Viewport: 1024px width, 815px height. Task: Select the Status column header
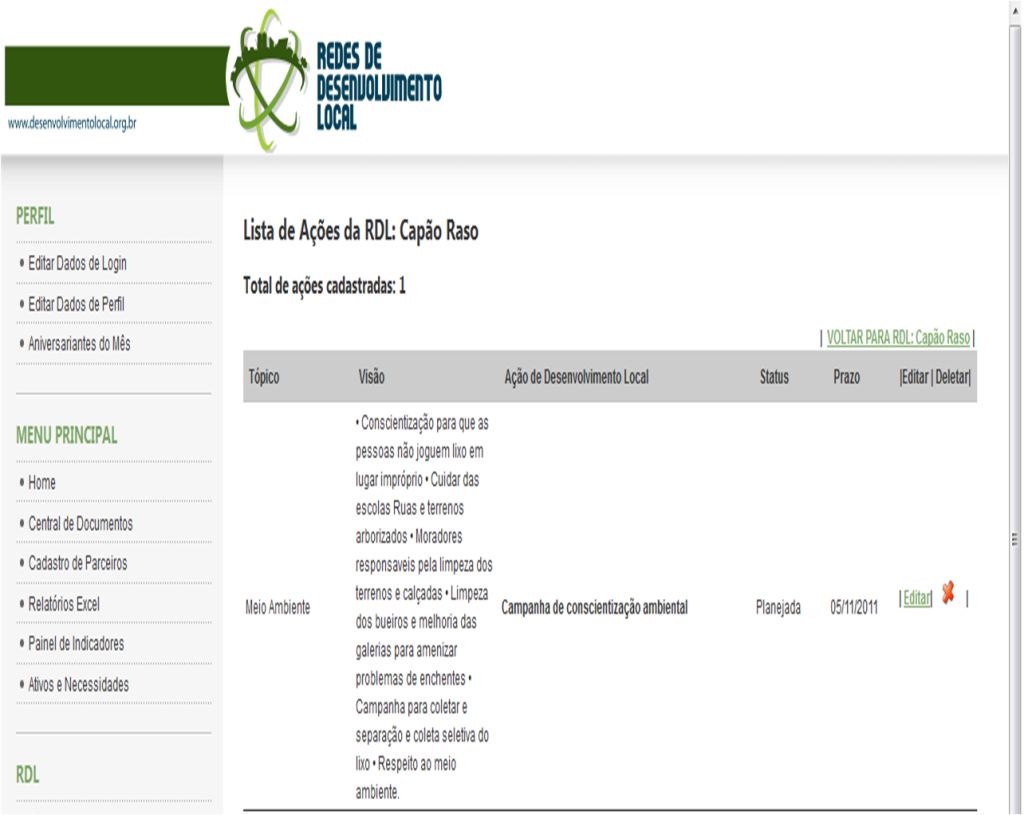pos(774,377)
